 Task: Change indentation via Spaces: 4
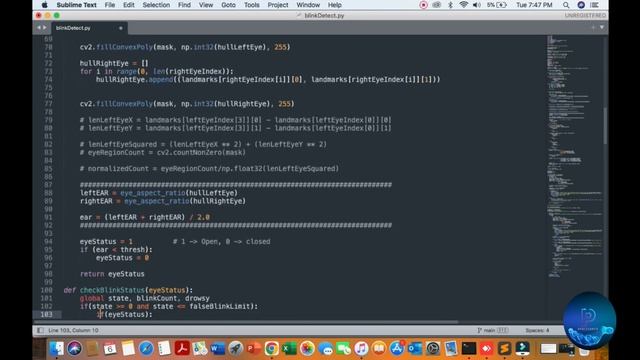click(537, 330)
